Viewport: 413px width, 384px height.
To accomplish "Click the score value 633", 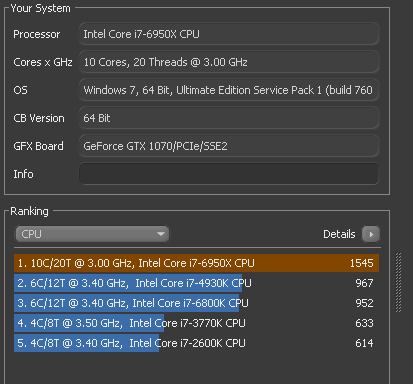I will pos(364,323).
